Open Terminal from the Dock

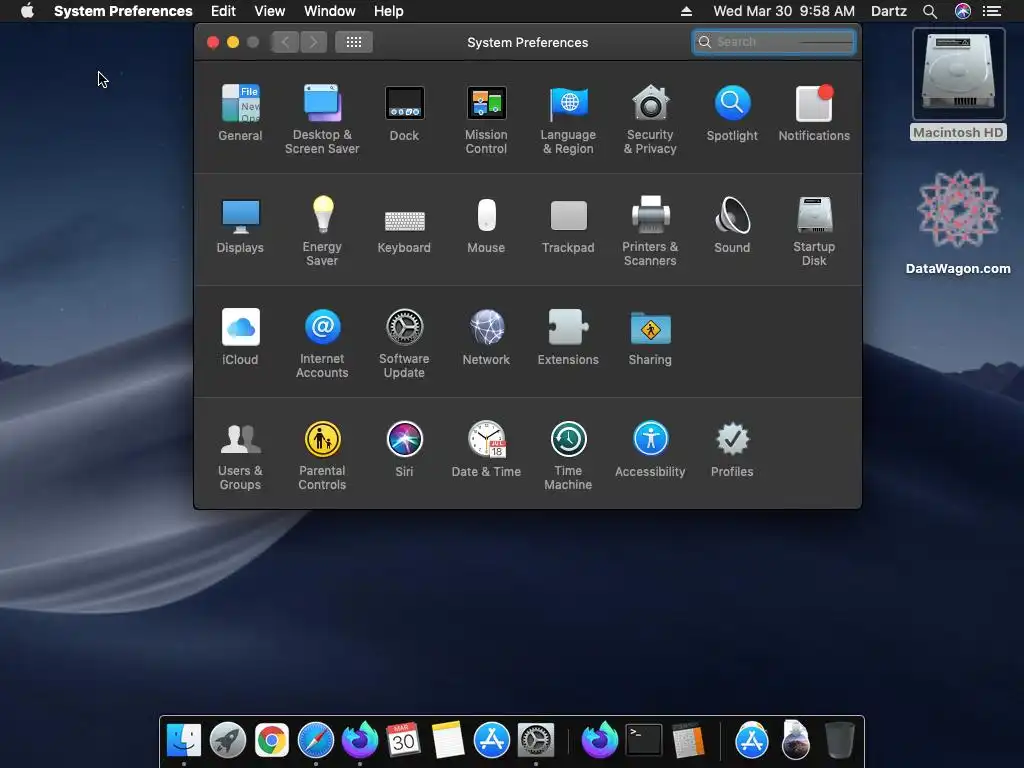click(644, 740)
